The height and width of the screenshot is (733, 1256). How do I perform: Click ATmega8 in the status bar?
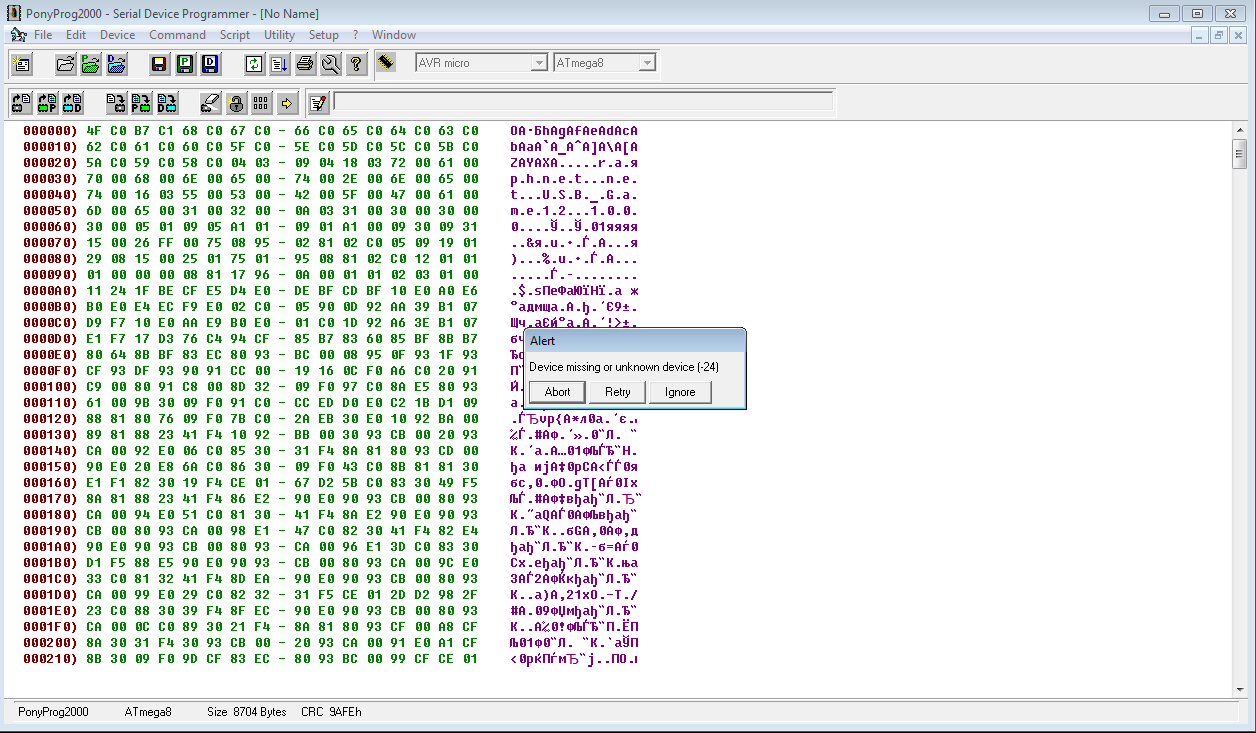point(148,712)
